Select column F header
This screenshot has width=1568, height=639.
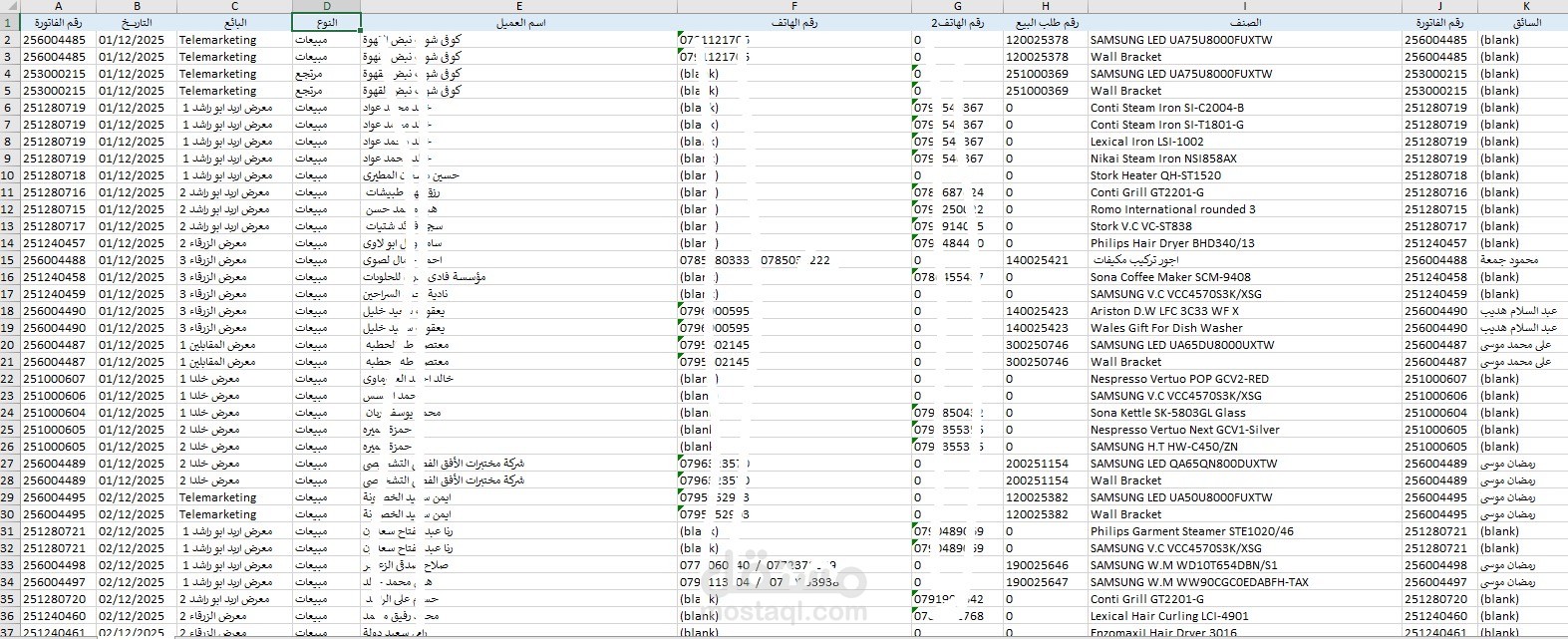pos(794,6)
